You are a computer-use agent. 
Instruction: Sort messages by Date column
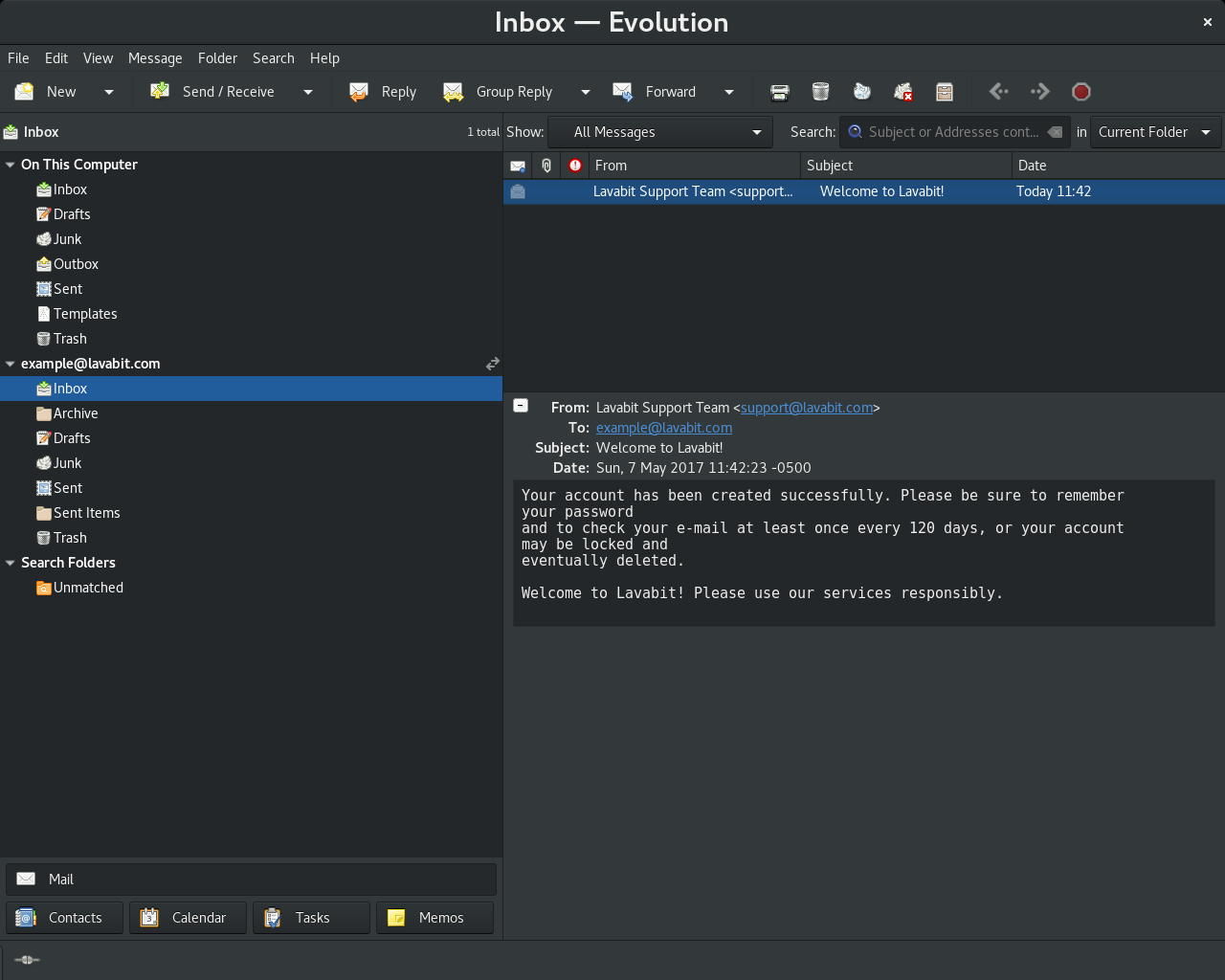(1118, 166)
